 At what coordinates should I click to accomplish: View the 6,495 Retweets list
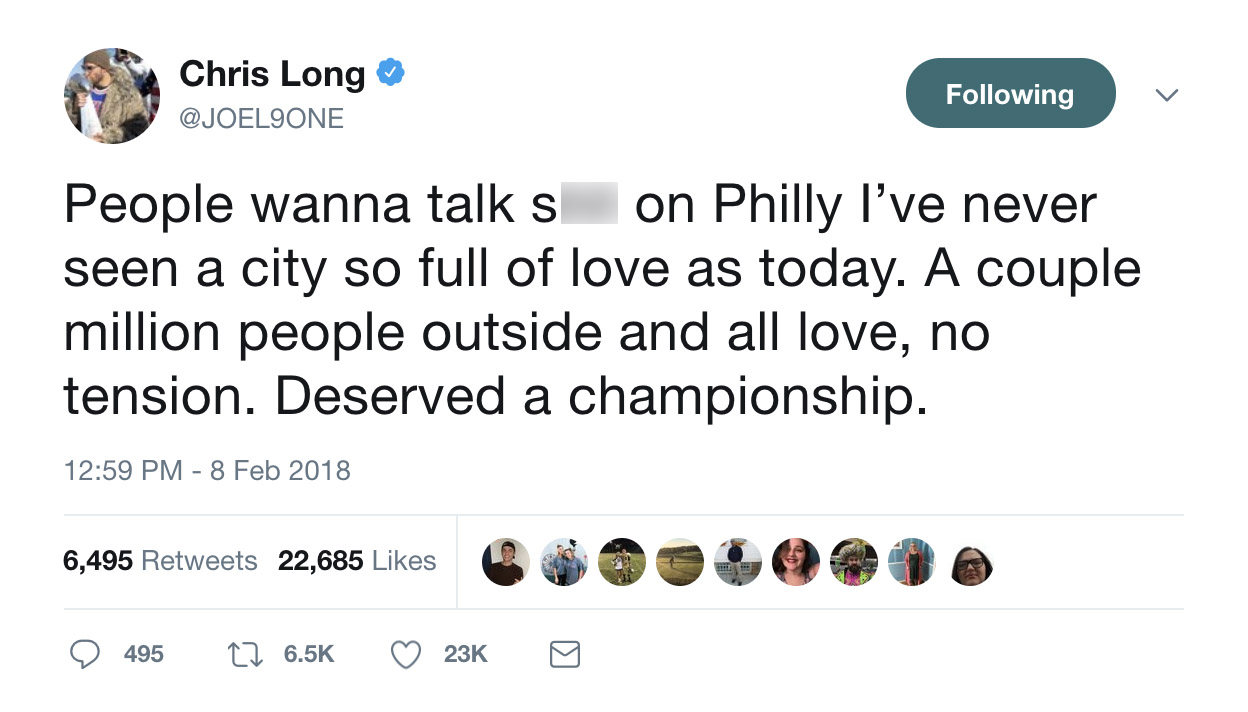(160, 561)
